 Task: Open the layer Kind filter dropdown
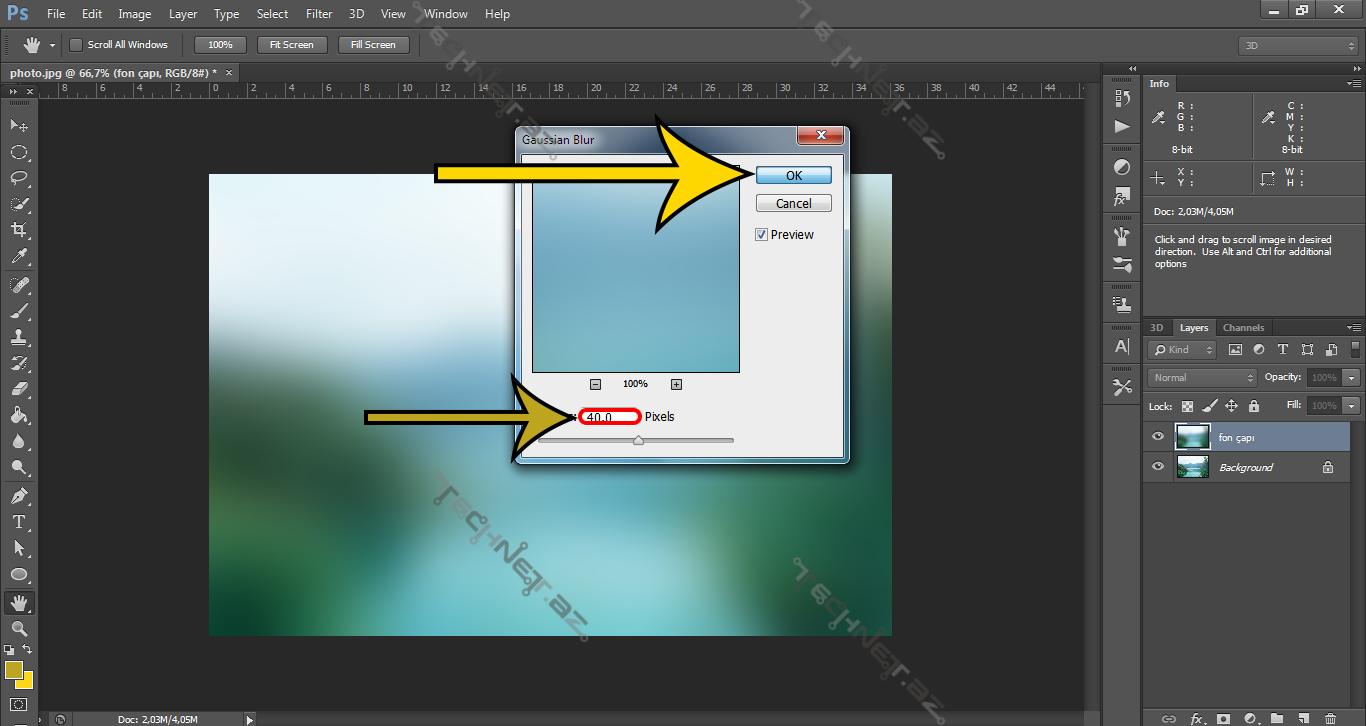pos(1183,350)
